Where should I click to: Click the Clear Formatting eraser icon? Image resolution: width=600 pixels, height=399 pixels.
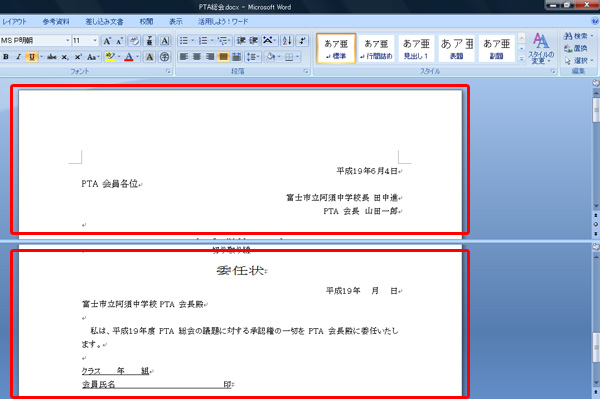click(134, 41)
